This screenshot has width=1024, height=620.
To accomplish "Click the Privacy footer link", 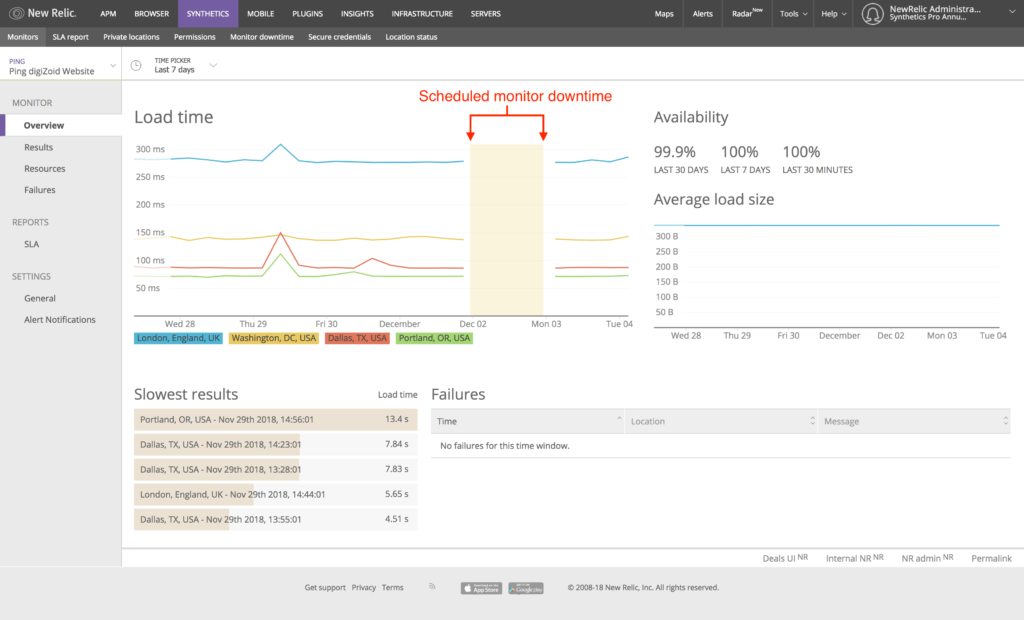I will point(364,587).
